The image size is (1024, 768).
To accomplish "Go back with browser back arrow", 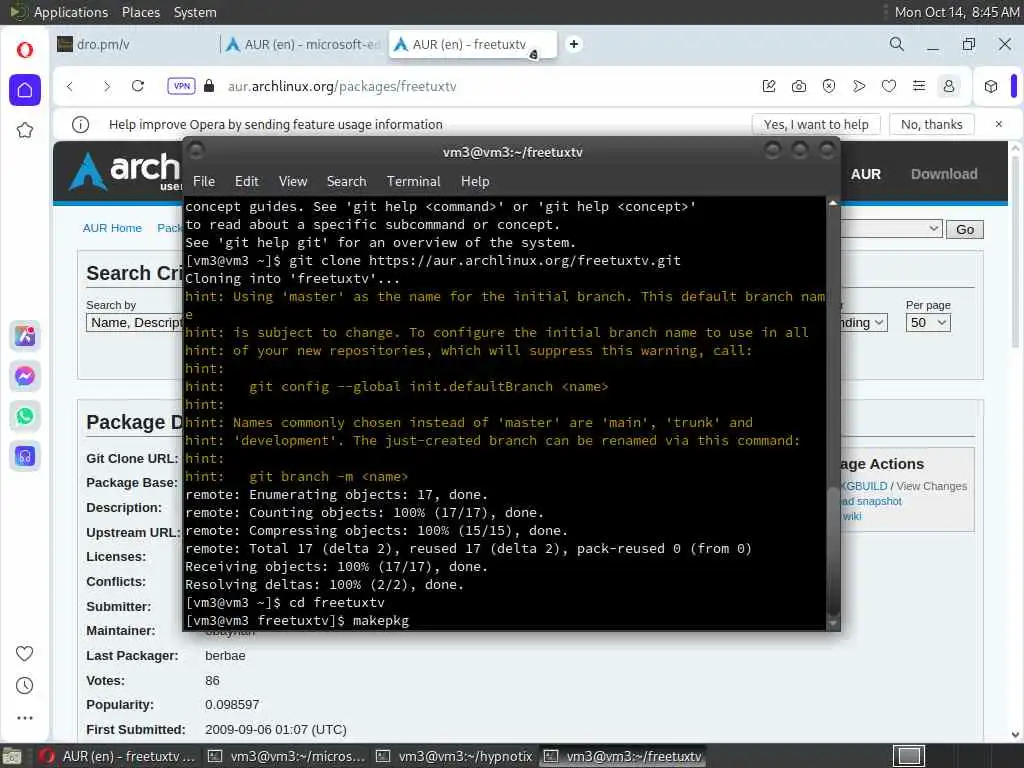I will click(x=70, y=86).
